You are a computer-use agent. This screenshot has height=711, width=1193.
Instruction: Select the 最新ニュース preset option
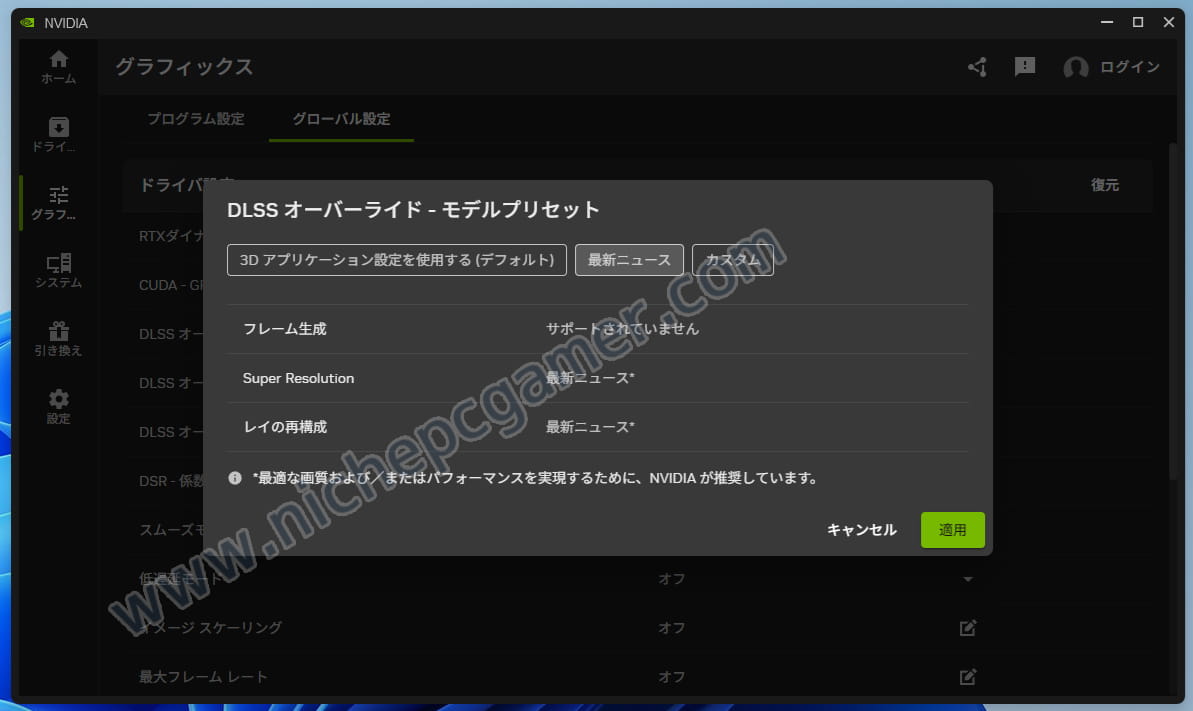[x=629, y=260]
